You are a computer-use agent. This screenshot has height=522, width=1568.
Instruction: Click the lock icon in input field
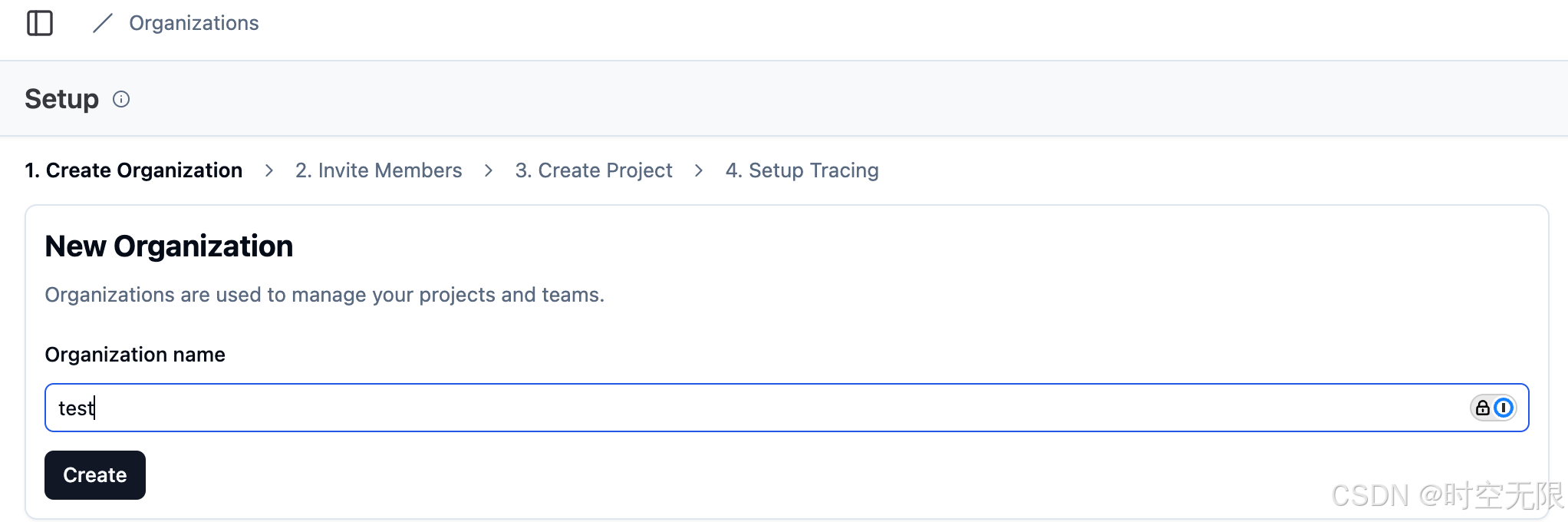[x=1483, y=408]
